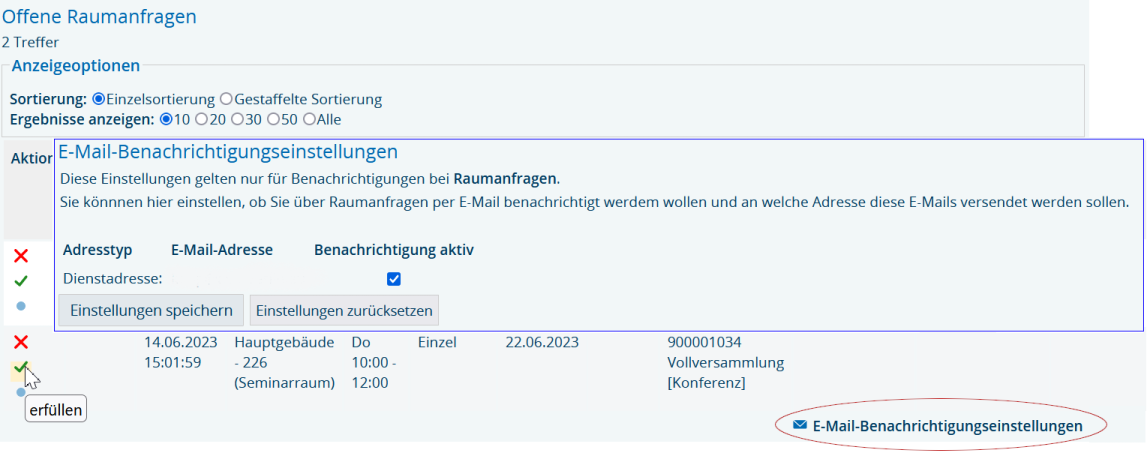Viewport: 1147px width, 459px height.
Task: Click the envelope icon beside E-Mail-Benachrichtigungseinstellungen
Action: tap(799, 426)
